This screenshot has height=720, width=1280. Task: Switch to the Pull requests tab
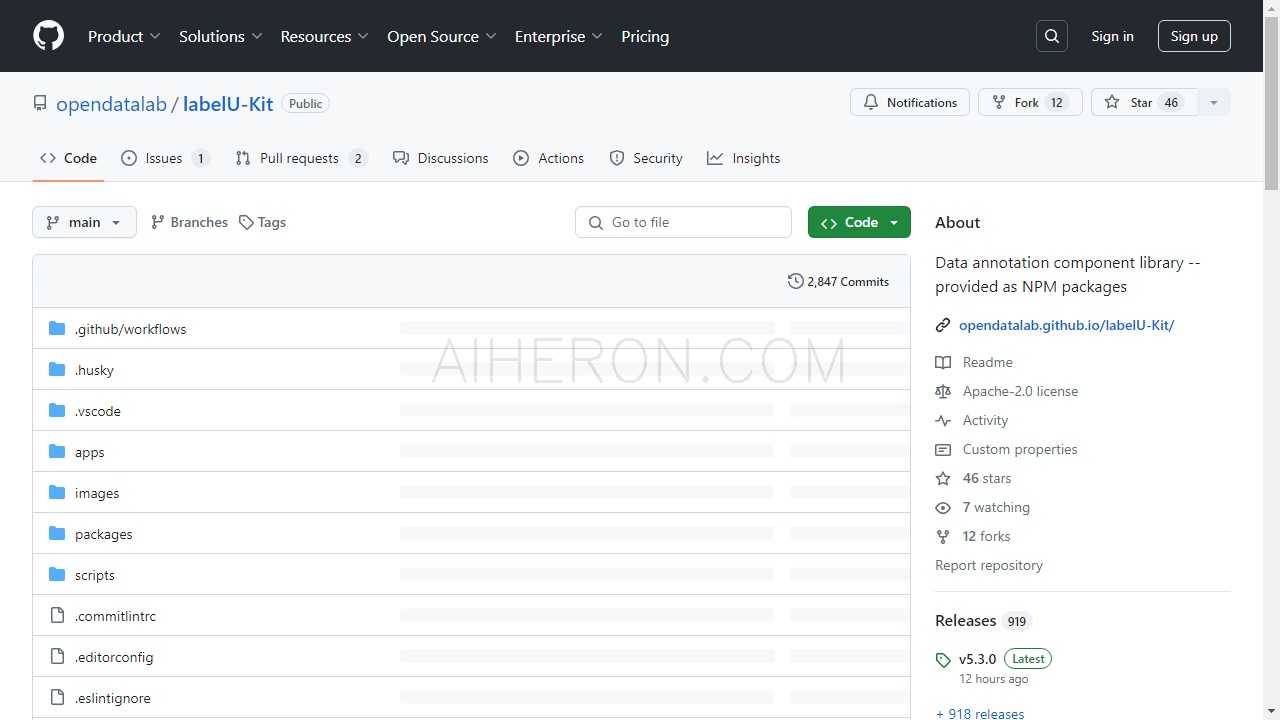pos(301,158)
